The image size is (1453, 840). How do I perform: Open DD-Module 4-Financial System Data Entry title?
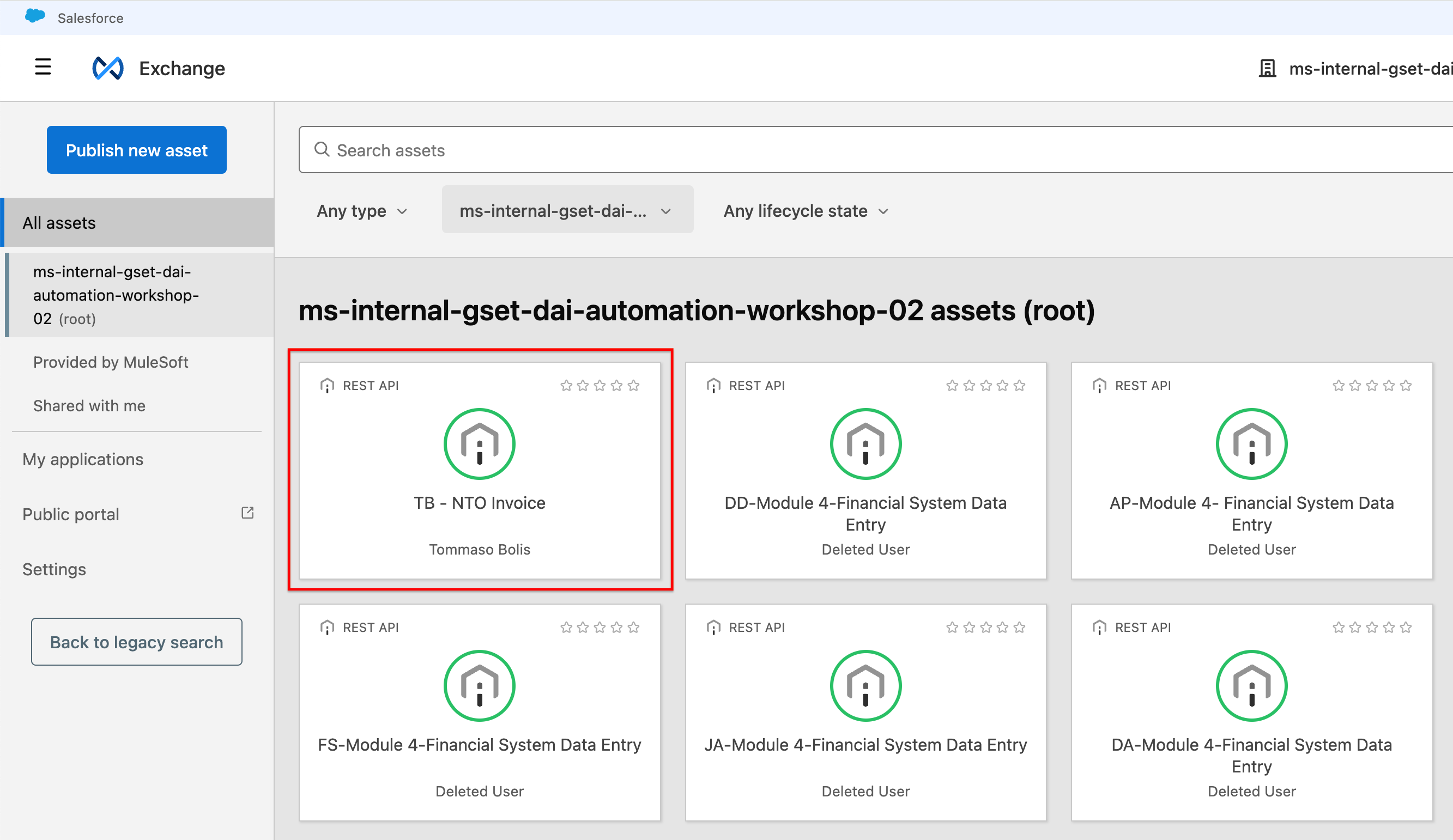(x=865, y=513)
